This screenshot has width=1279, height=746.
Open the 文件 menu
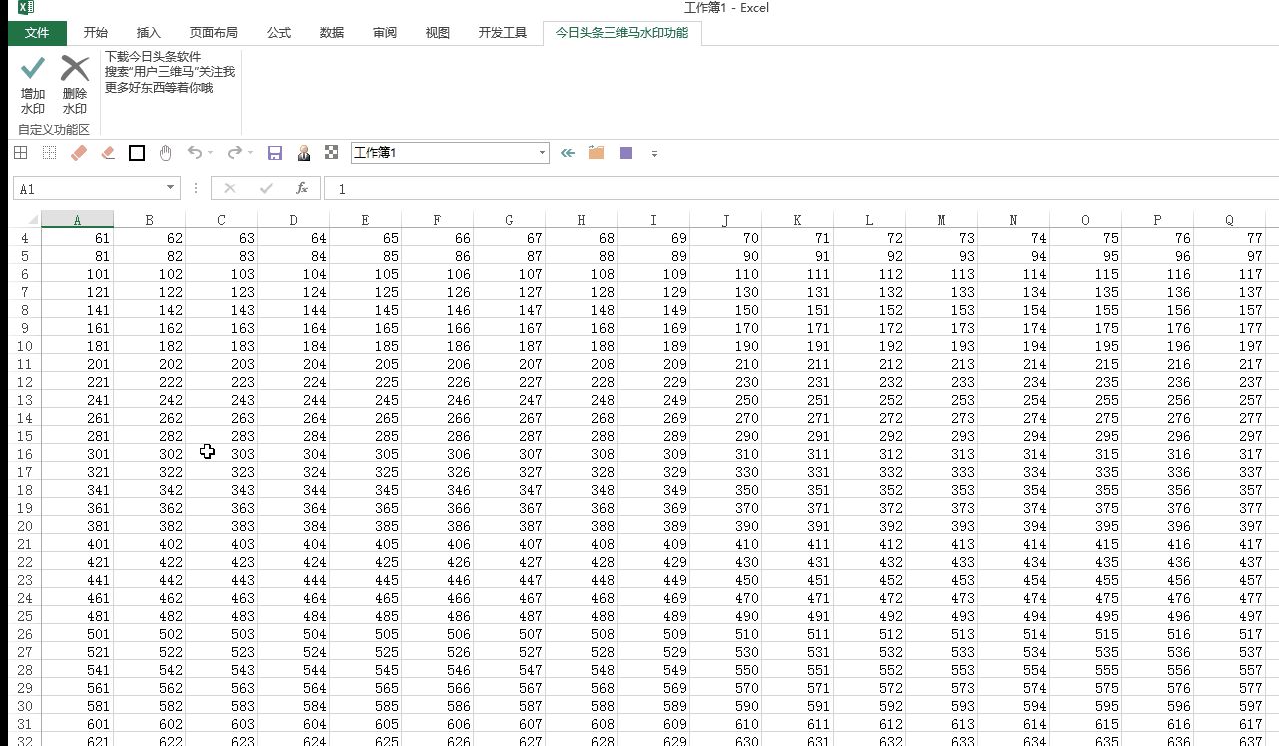click(x=37, y=33)
